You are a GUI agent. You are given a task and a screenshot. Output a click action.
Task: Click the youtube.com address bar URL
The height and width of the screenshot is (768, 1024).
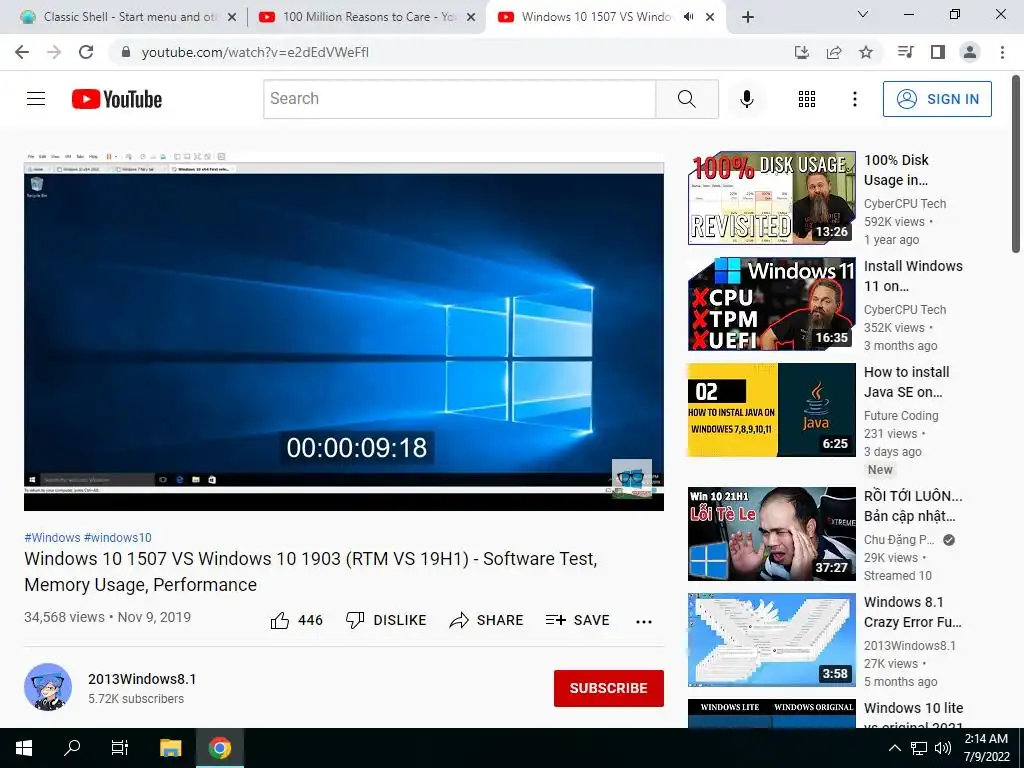click(x=255, y=52)
